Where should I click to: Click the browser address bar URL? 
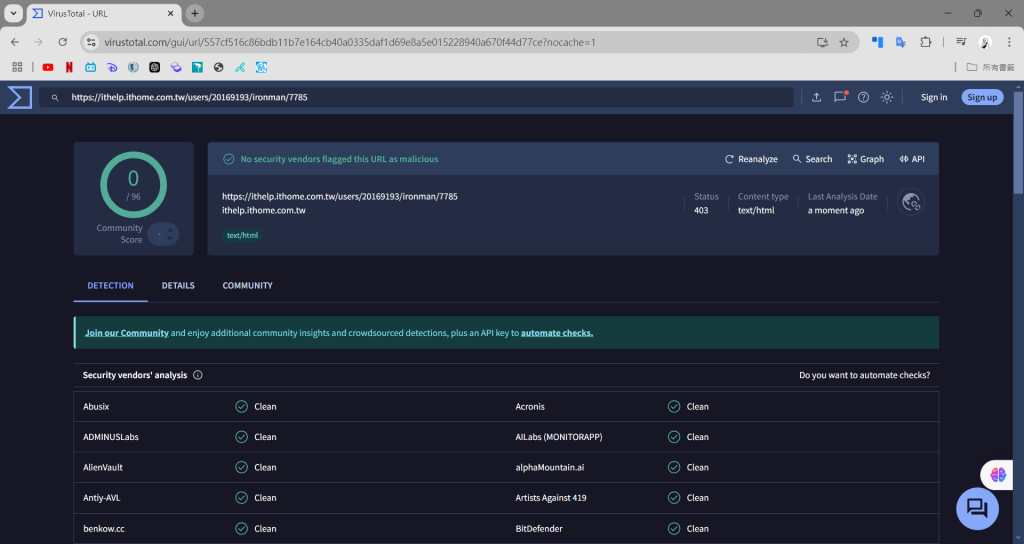point(349,42)
